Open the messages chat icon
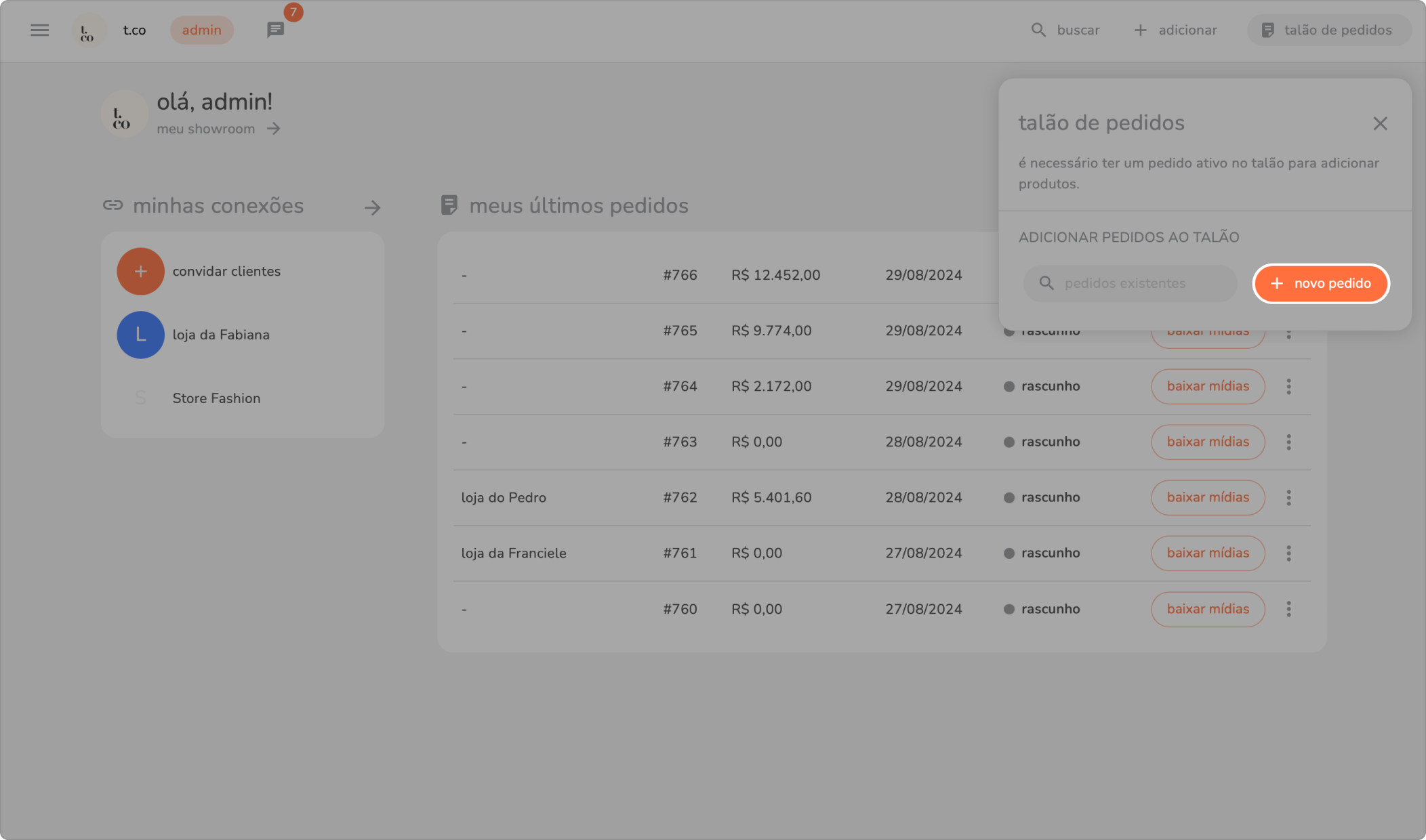This screenshot has width=1426, height=840. [x=275, y=30]
